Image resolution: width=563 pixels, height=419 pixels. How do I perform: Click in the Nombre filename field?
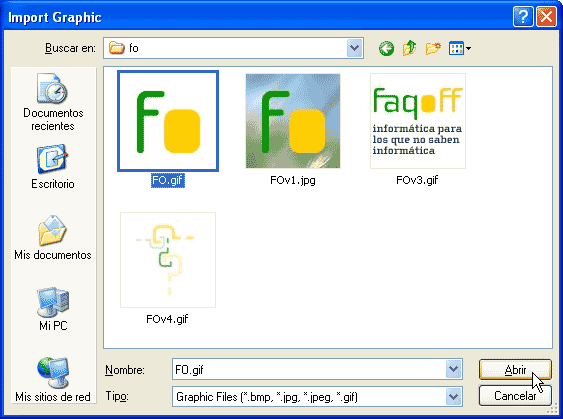[309, 369]
